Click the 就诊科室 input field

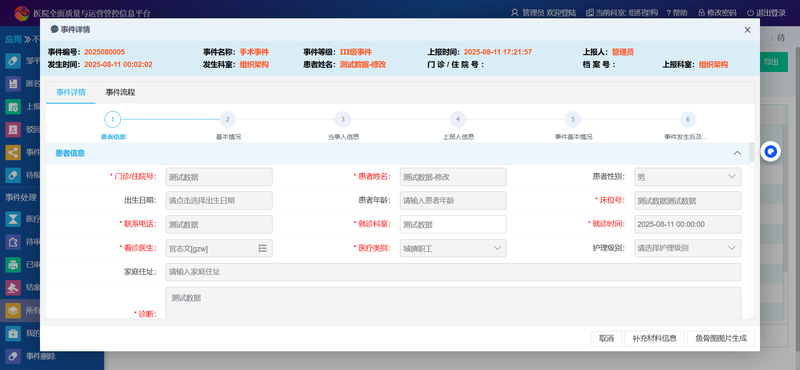click(x=453, y=225)
